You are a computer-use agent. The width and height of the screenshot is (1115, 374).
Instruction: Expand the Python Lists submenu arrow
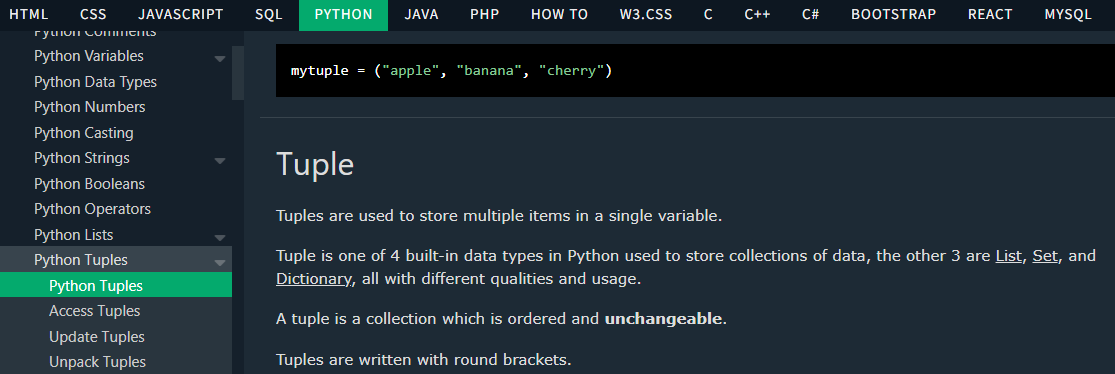click(220, 237)
